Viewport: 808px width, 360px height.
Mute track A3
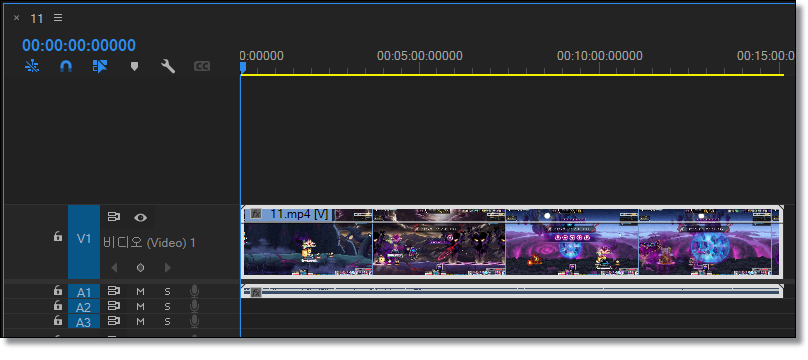pyautogui.click(x=140, y=321)
